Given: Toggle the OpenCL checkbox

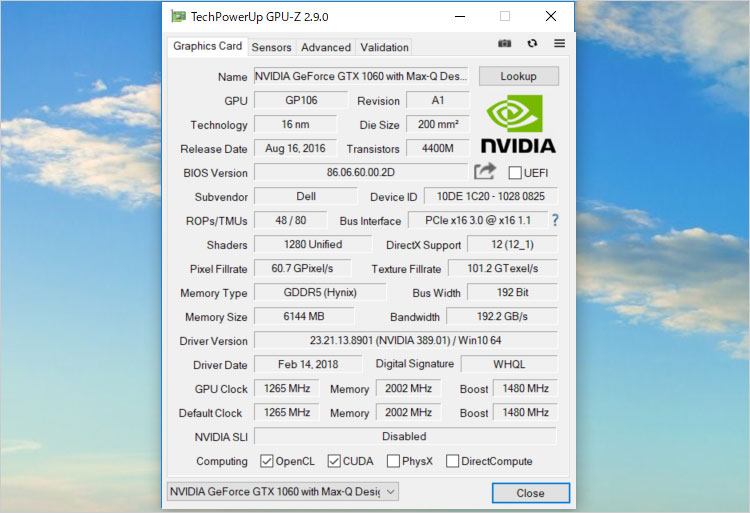Looking at the screenshot, I should click(x=266, y=461).
